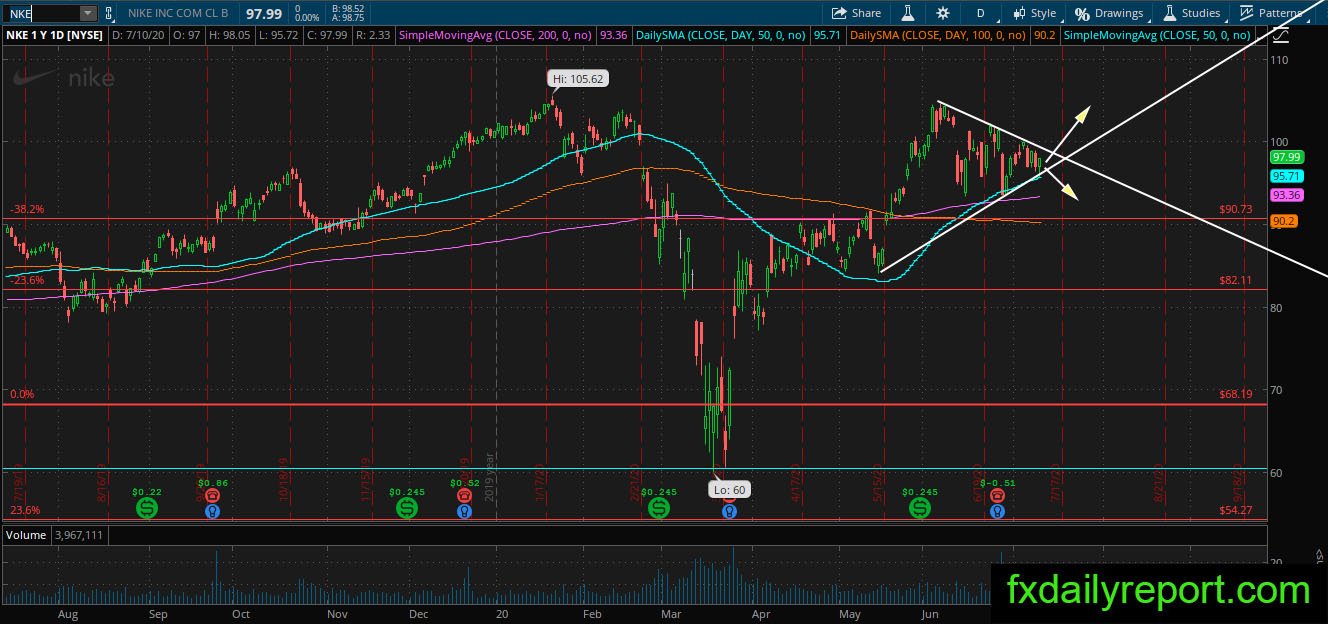Click the -23.6% Fibonacci label
This screenshot has height=624, width=1328.
26,281
